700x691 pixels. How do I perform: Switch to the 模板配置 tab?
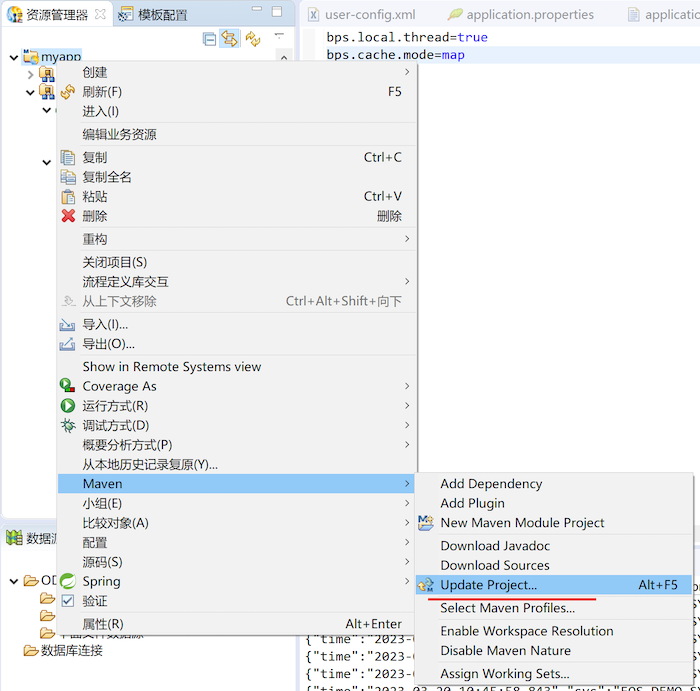[162, 14]
